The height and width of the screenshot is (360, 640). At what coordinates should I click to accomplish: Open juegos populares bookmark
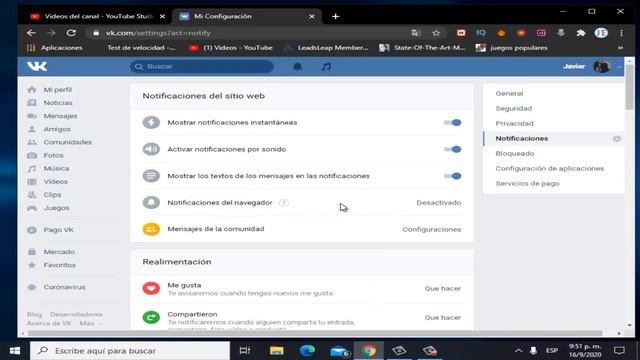point(512,48)
